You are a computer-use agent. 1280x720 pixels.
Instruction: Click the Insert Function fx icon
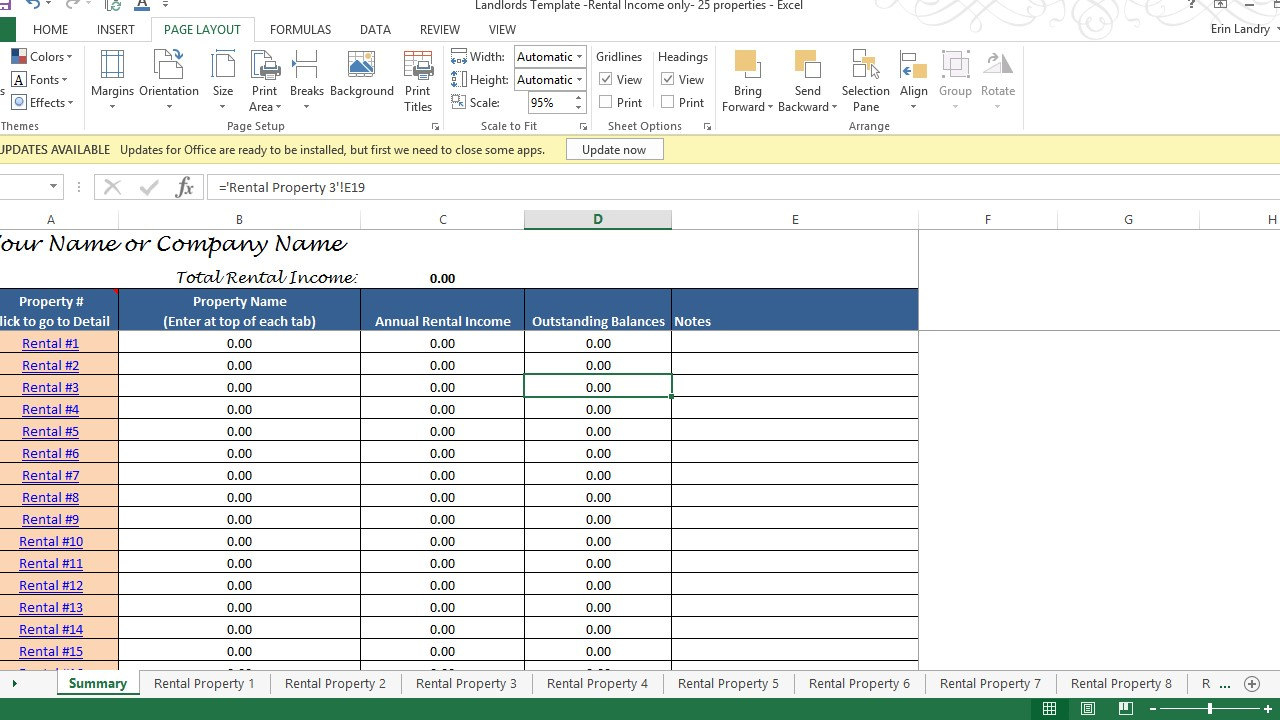(184, 187)
